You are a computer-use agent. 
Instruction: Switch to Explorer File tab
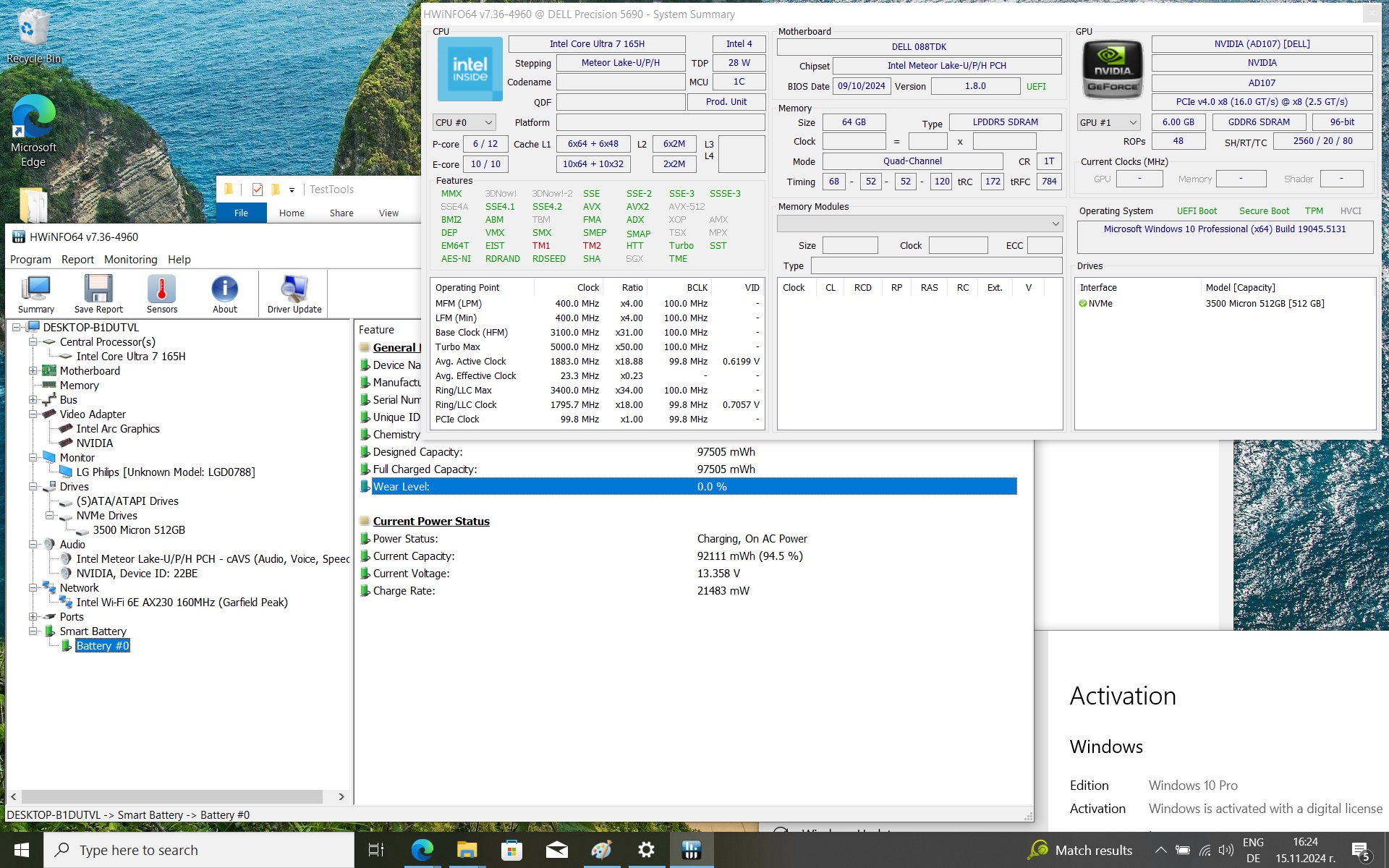[x=241, y=213]
